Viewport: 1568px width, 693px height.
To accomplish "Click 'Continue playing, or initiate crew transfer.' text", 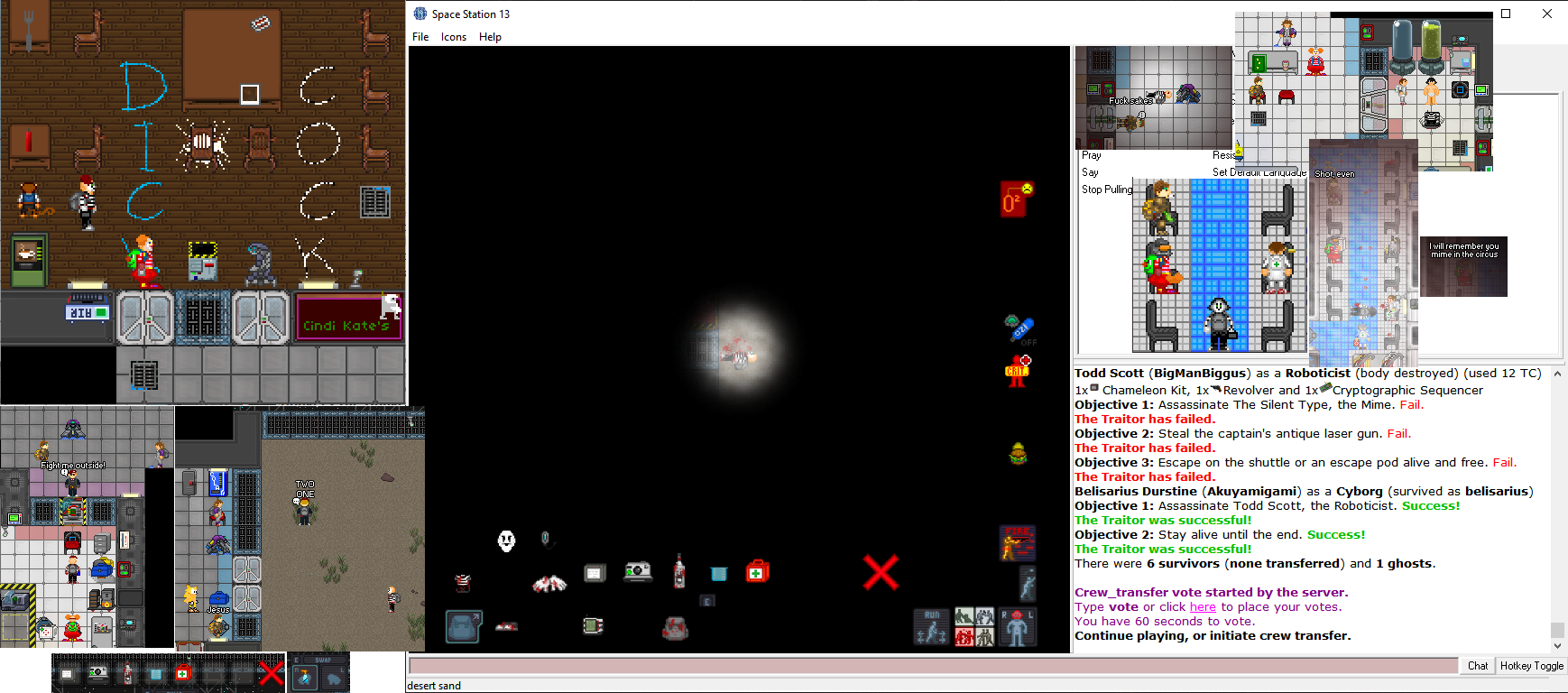I will (1213, 636).
